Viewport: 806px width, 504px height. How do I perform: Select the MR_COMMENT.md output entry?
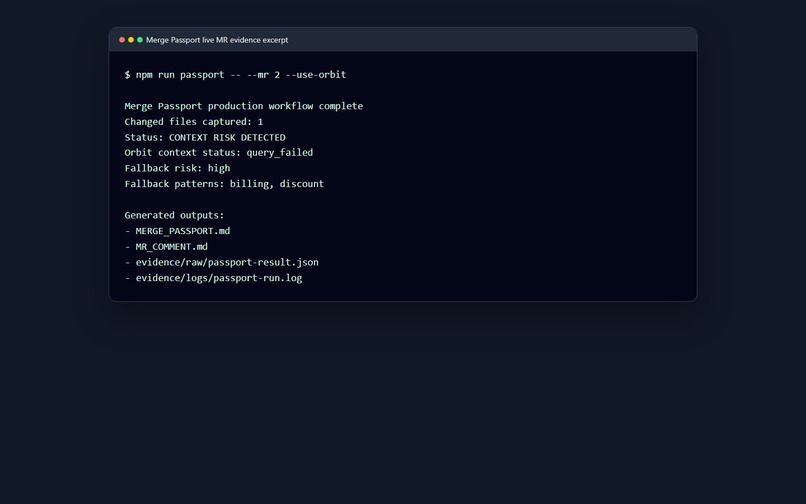click(166, 246)
